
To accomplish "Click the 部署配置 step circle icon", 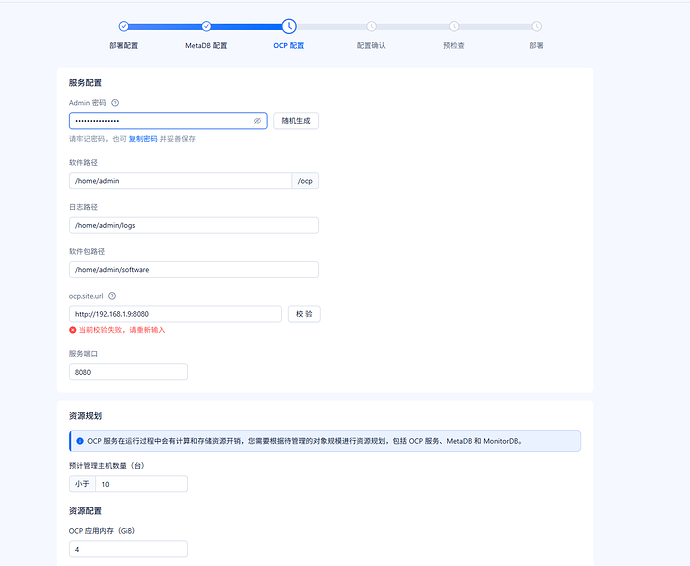I will click(124, 26).
